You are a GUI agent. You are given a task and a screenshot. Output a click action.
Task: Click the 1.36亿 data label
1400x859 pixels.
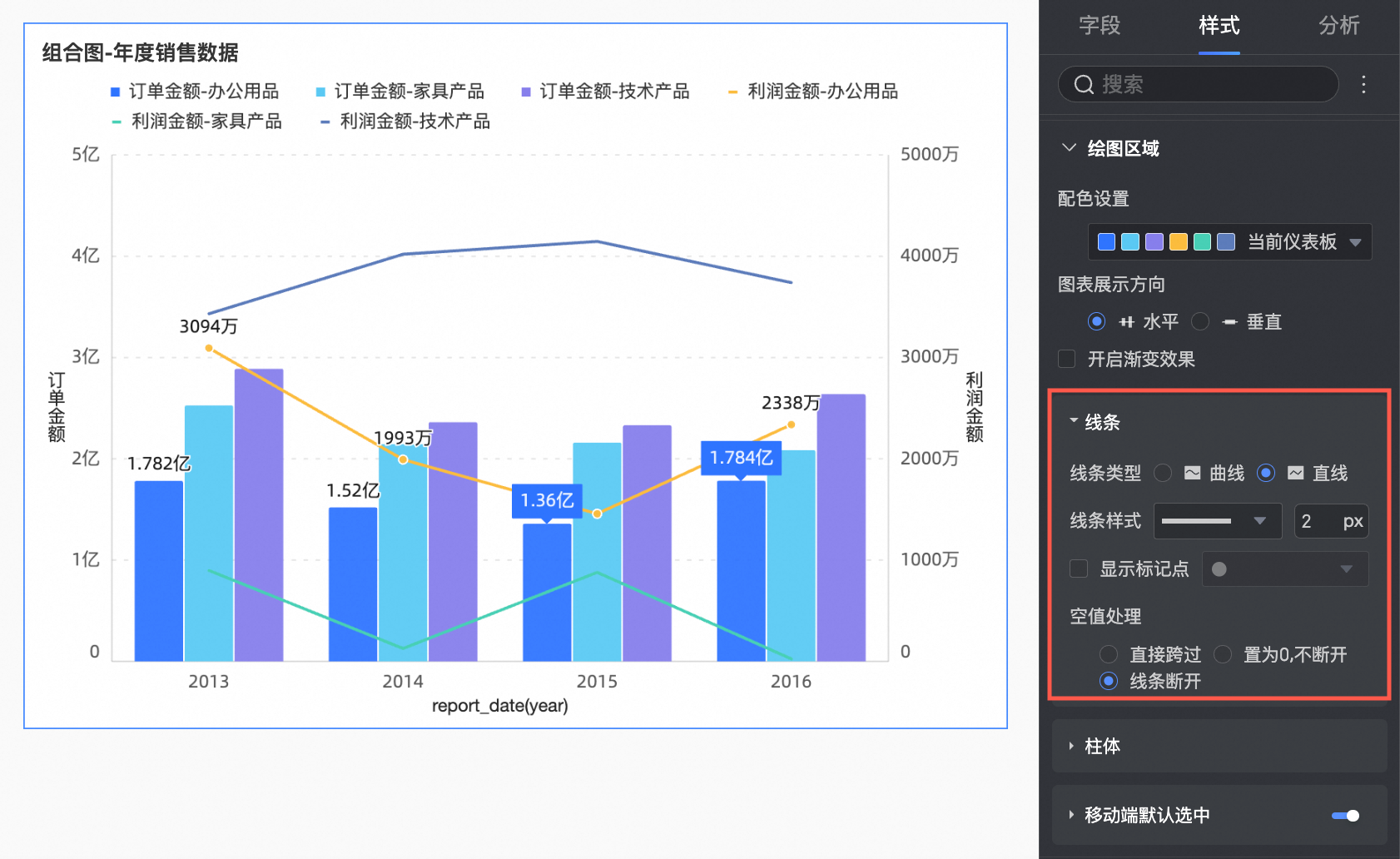[547, 500]
